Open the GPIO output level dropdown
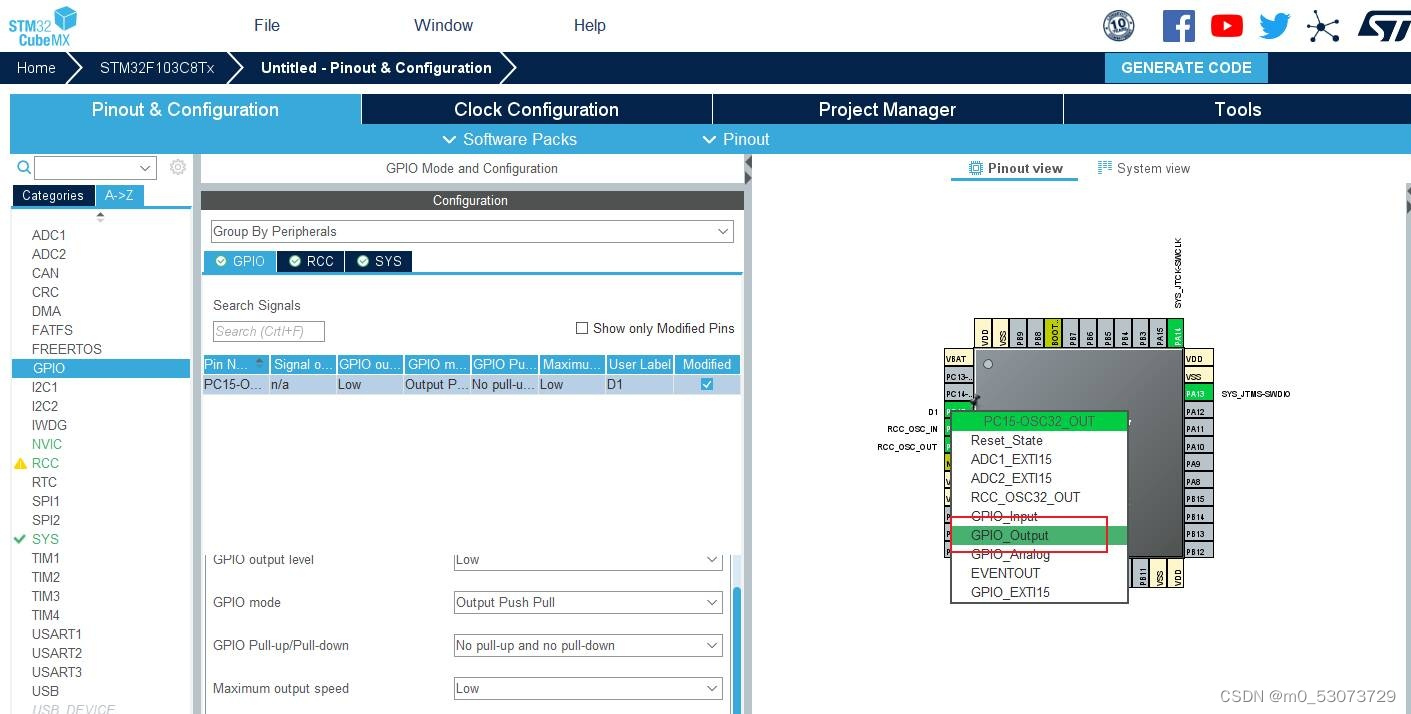1411x714 pixels. click(588, 560)
